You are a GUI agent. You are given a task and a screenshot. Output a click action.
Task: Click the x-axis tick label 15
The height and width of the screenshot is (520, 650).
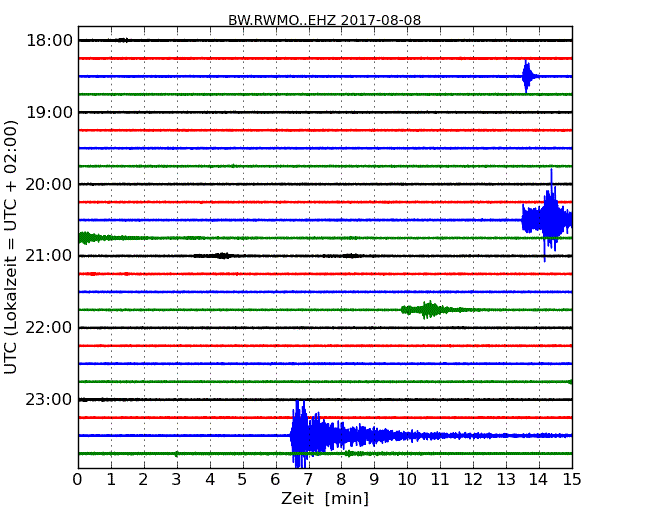pyautogui.click(x=572, y=480)
